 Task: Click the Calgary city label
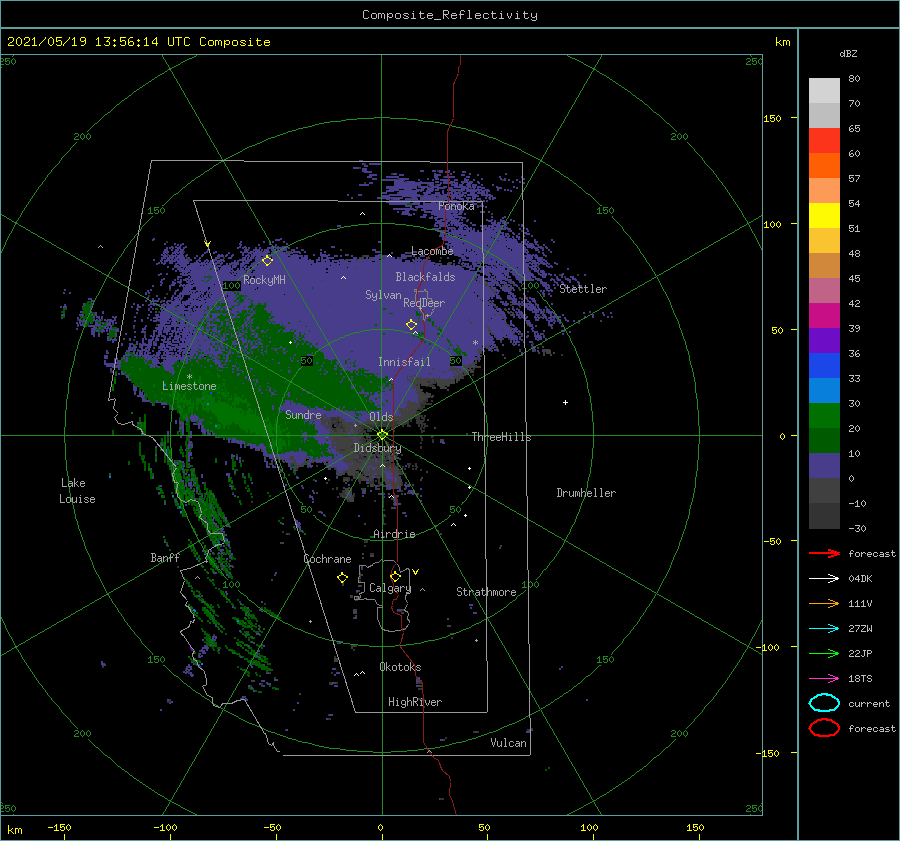[x=390, y=588]
